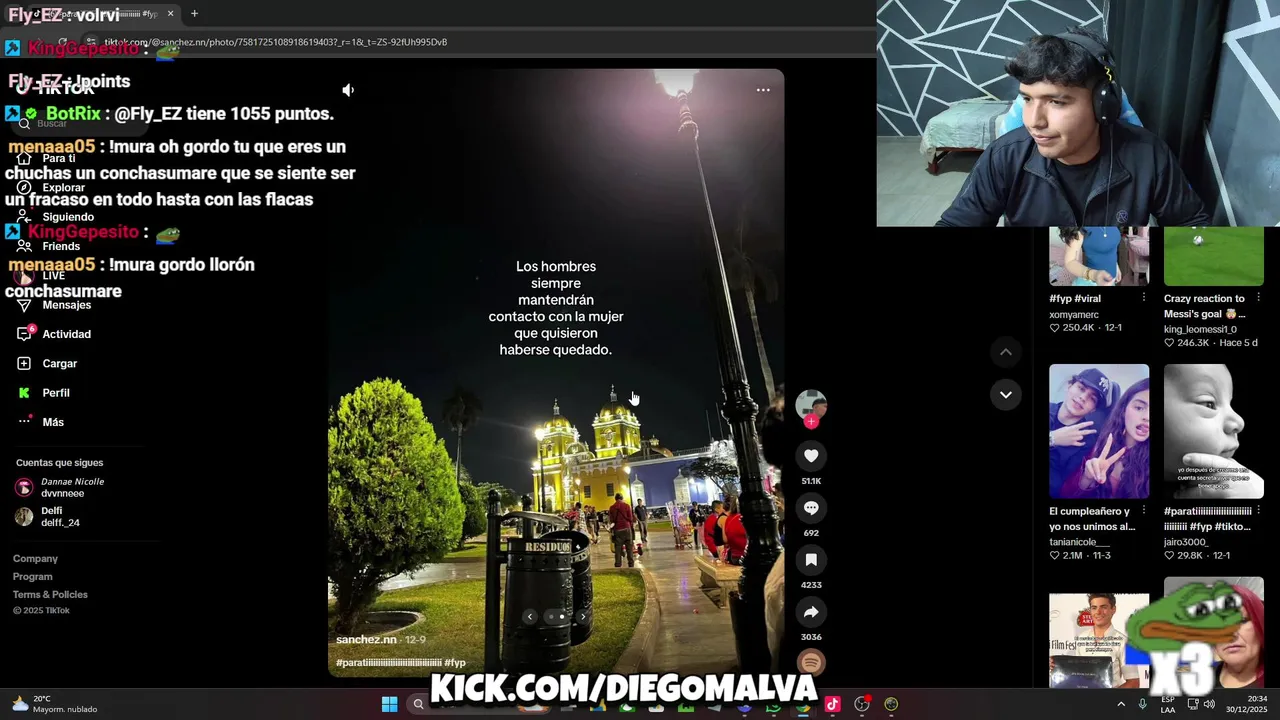Open options for El cumpleañero video

1144,511
